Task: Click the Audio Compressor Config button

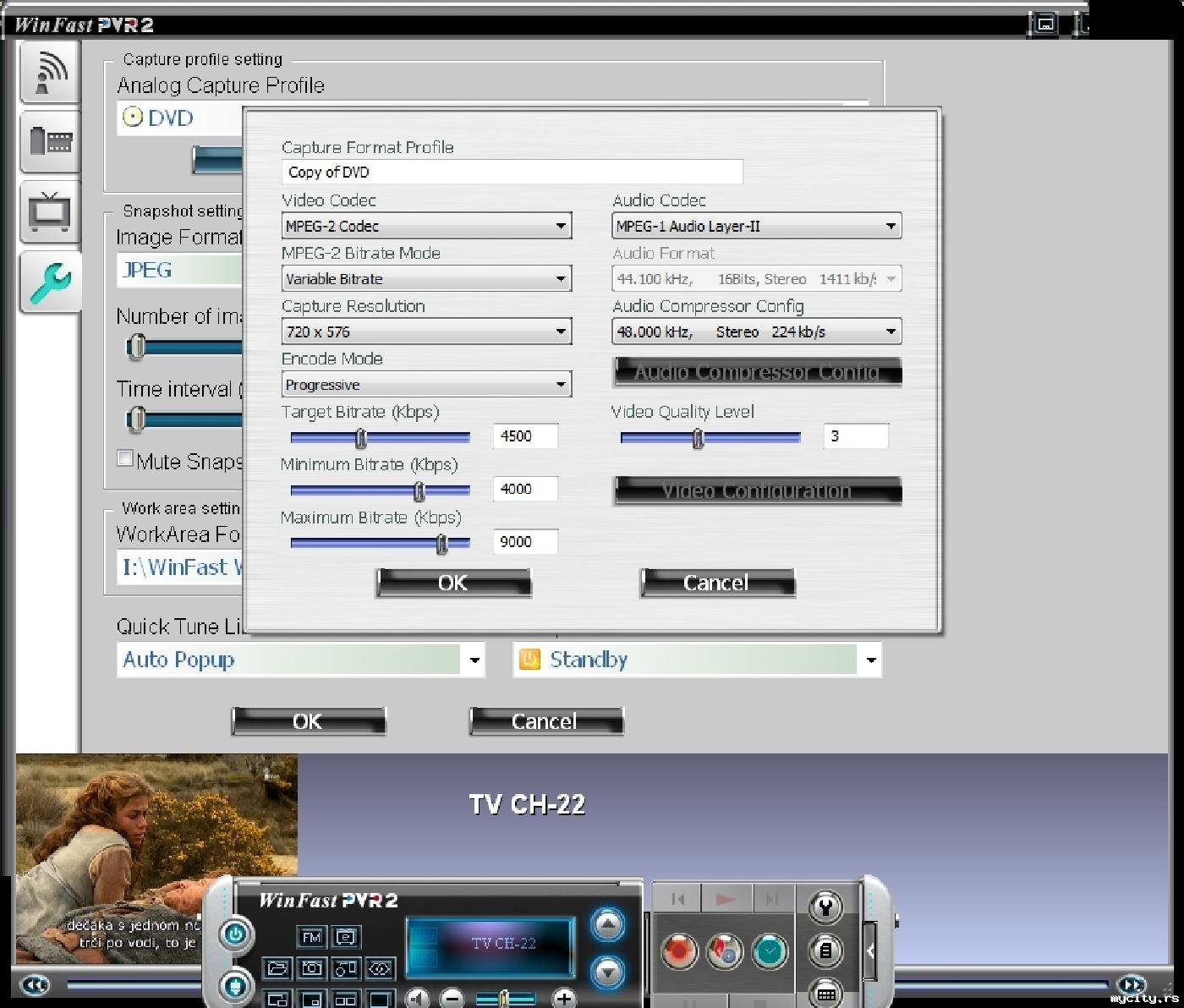Action: (x=758, y=372)
